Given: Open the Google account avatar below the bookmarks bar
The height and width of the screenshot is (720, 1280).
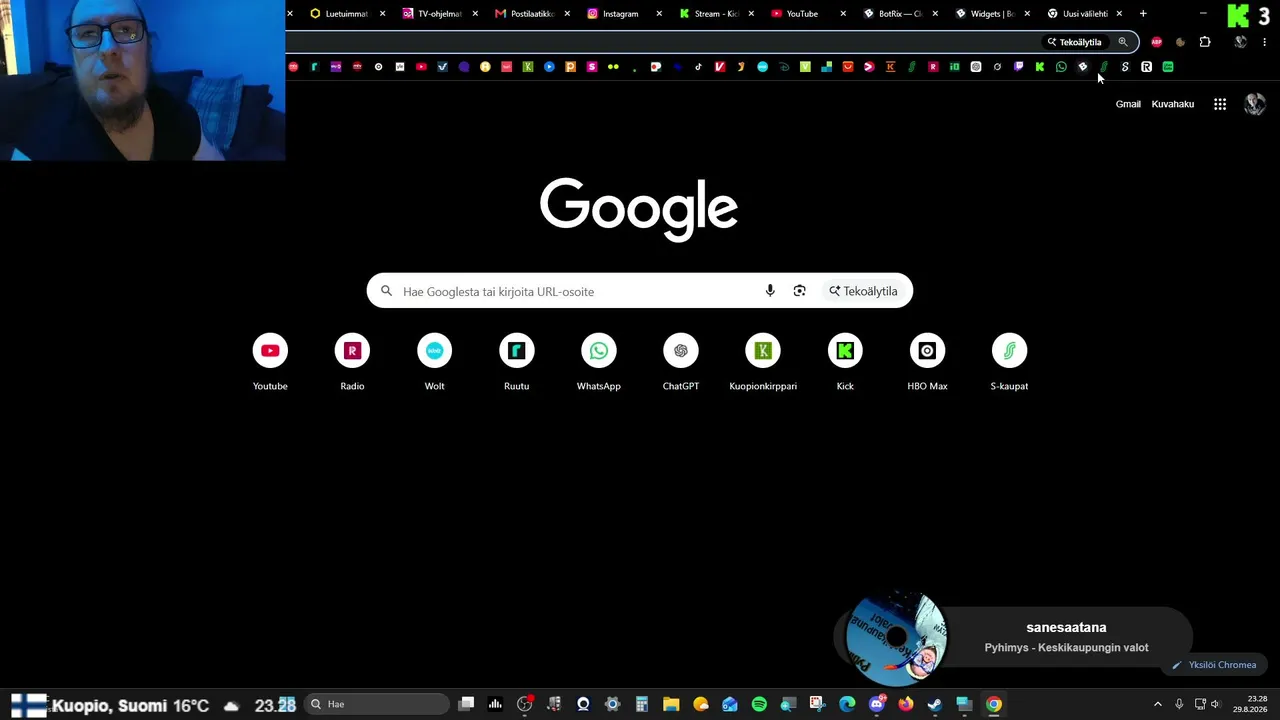Looking at the screenshot, I should pos(1255,104).
